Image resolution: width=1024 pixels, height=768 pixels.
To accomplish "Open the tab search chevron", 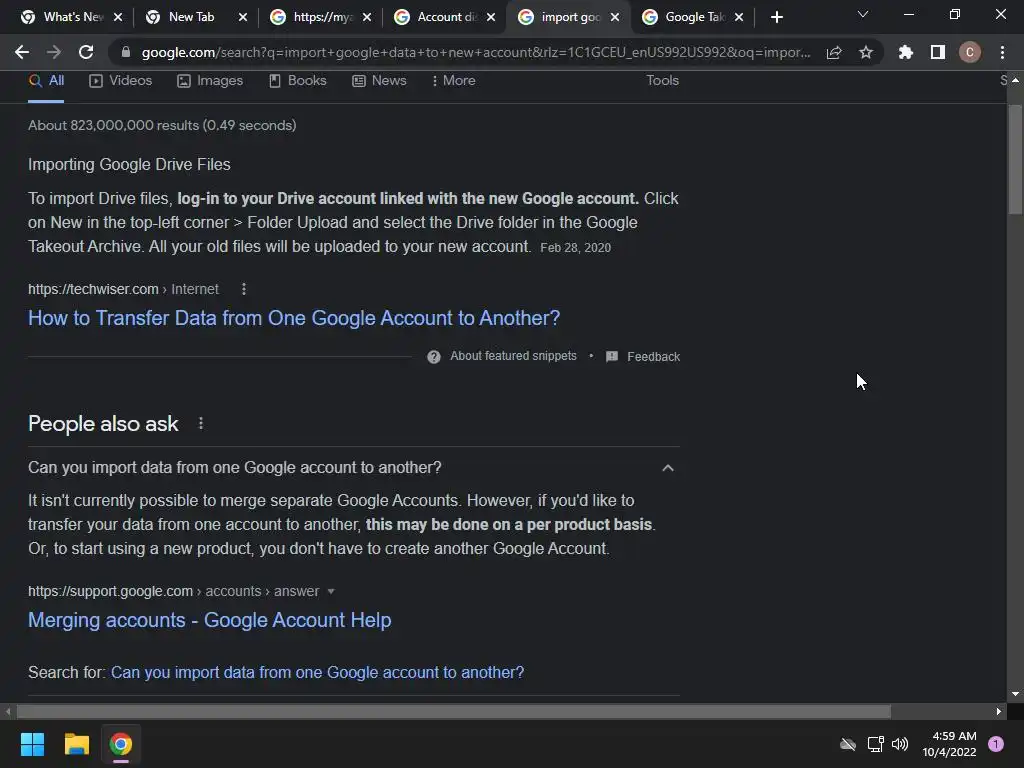I will pos(863,14).
